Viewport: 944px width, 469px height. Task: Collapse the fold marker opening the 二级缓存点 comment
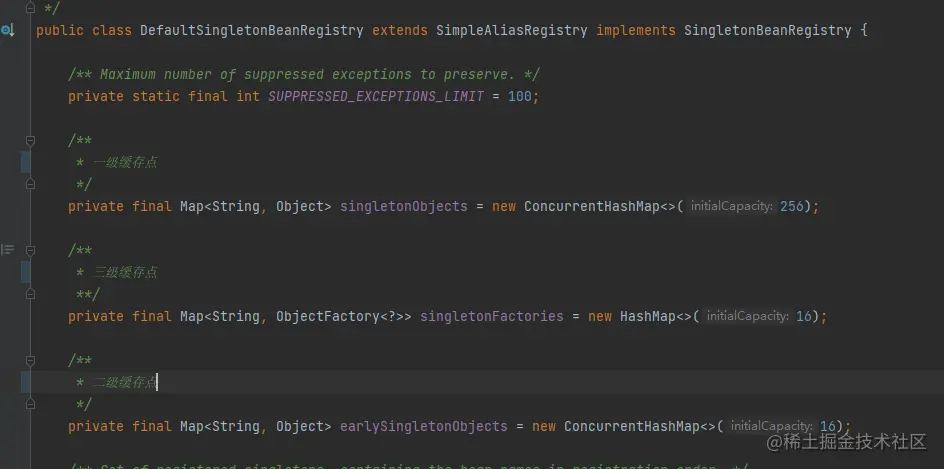click(30, 360)
